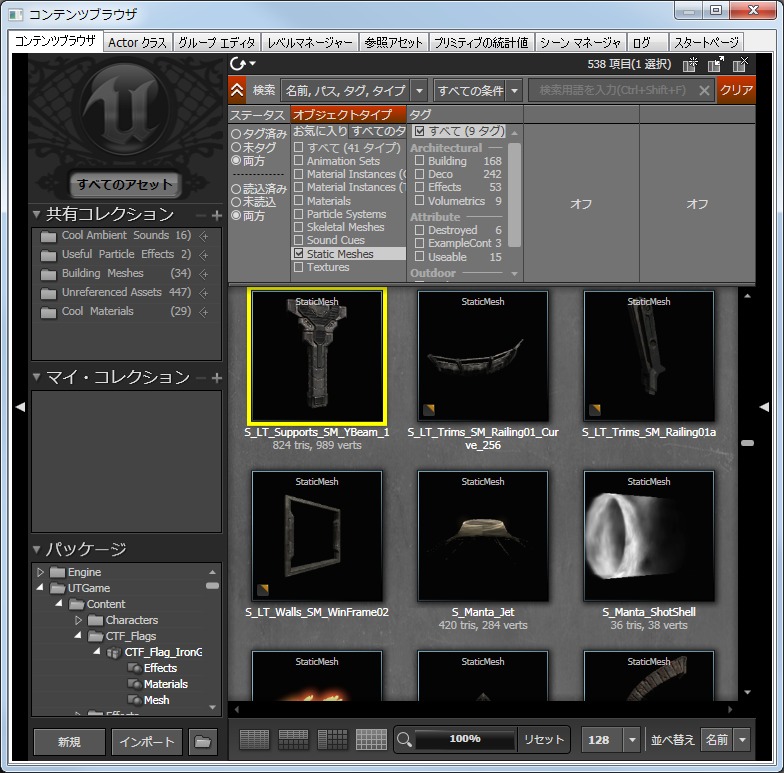Uncheck the Static Meshes filter checkbox
784x773 pixels.
click(x=298, y=254)
